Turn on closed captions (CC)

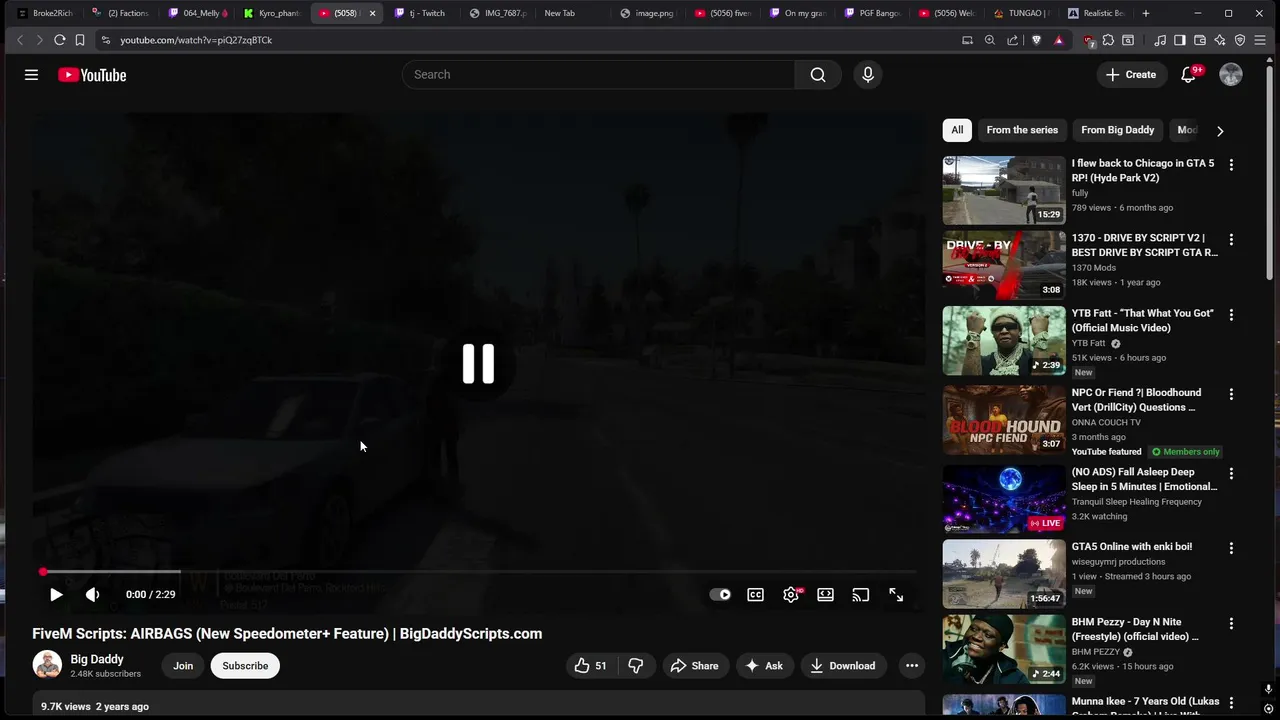click(756, 594)
